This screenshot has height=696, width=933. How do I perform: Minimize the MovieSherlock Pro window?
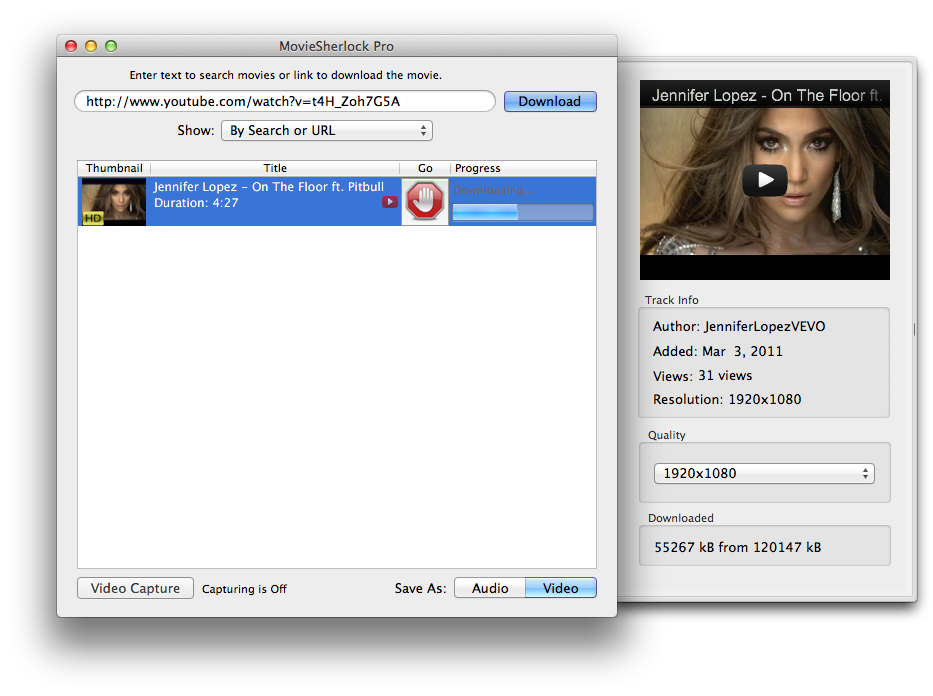(x=91, y=46)
